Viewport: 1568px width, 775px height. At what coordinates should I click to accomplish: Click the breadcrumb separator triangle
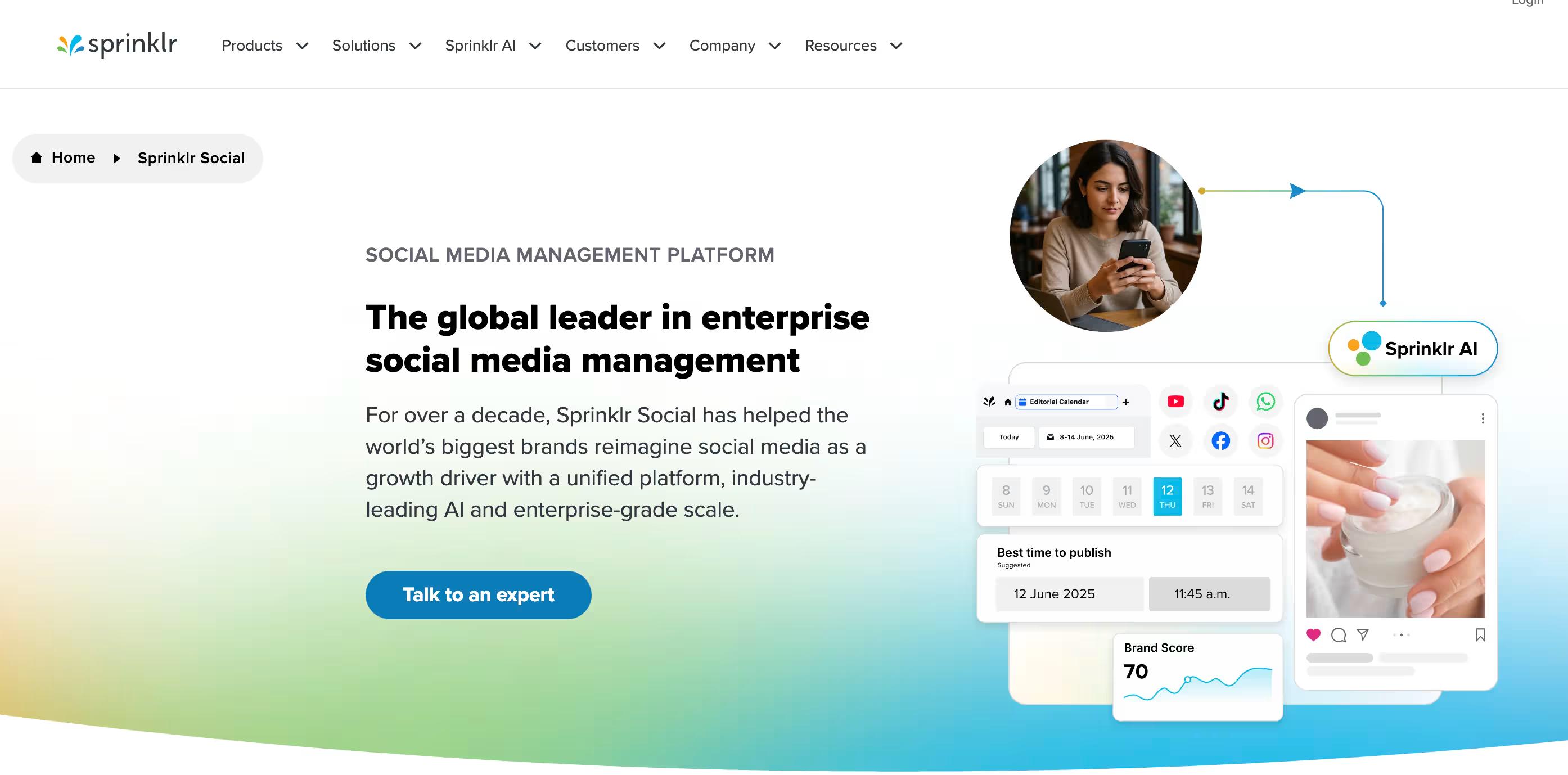click(x=117, y=158)
